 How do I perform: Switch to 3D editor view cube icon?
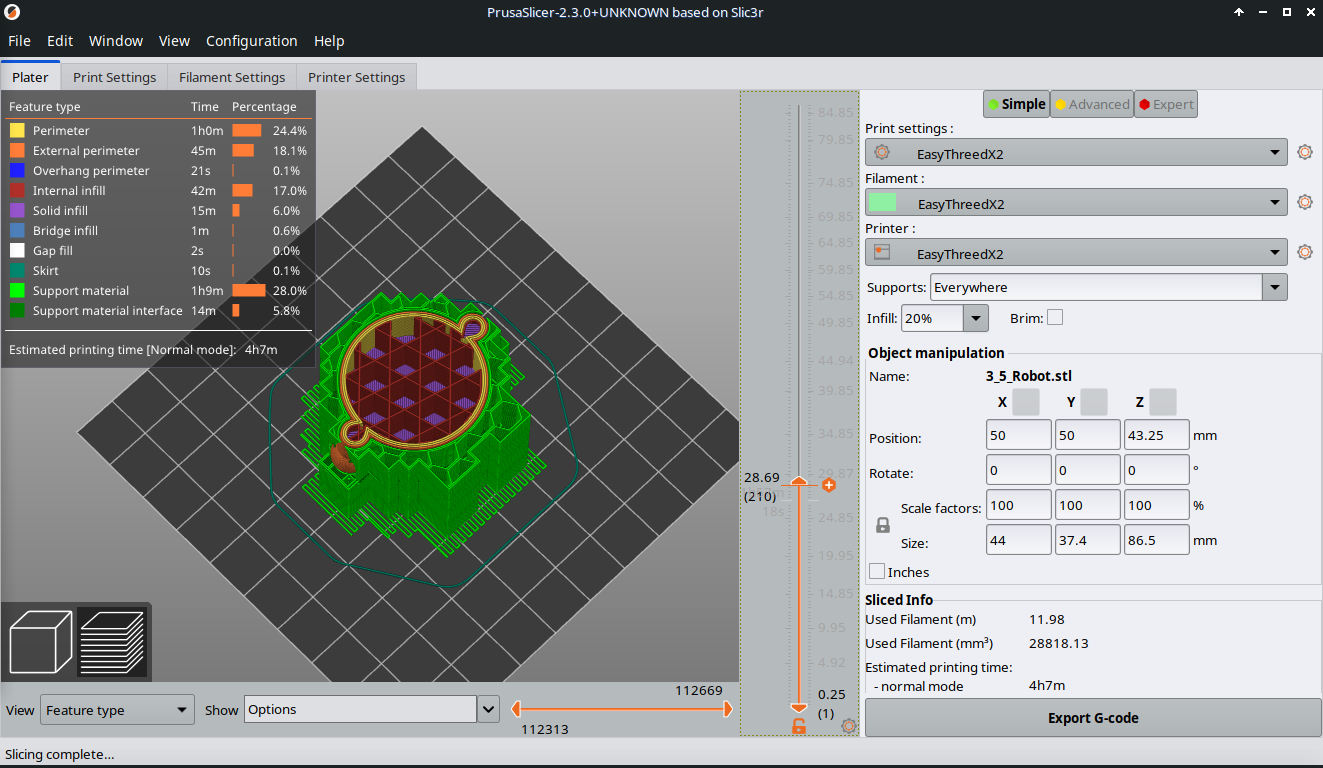pyautogui.click(x=40, y=642)
